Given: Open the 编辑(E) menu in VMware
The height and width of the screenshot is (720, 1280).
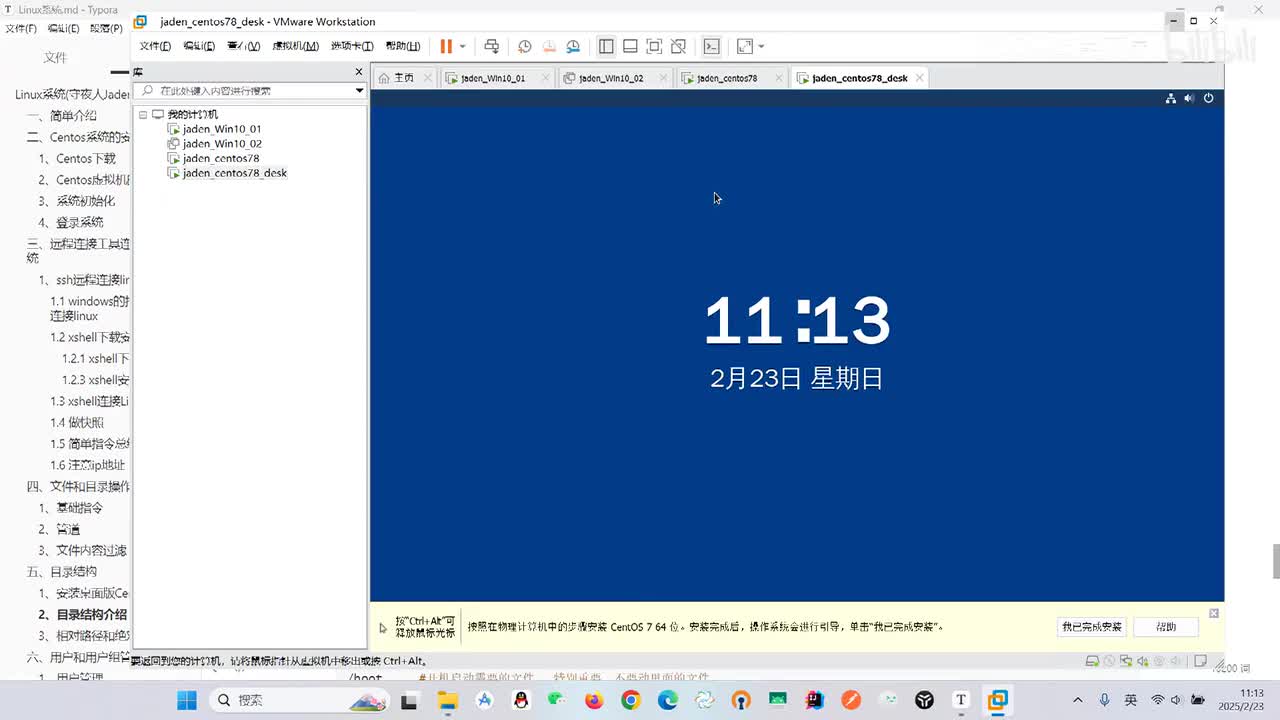Looking at the screenshot, I should click(x=199, y=46).
